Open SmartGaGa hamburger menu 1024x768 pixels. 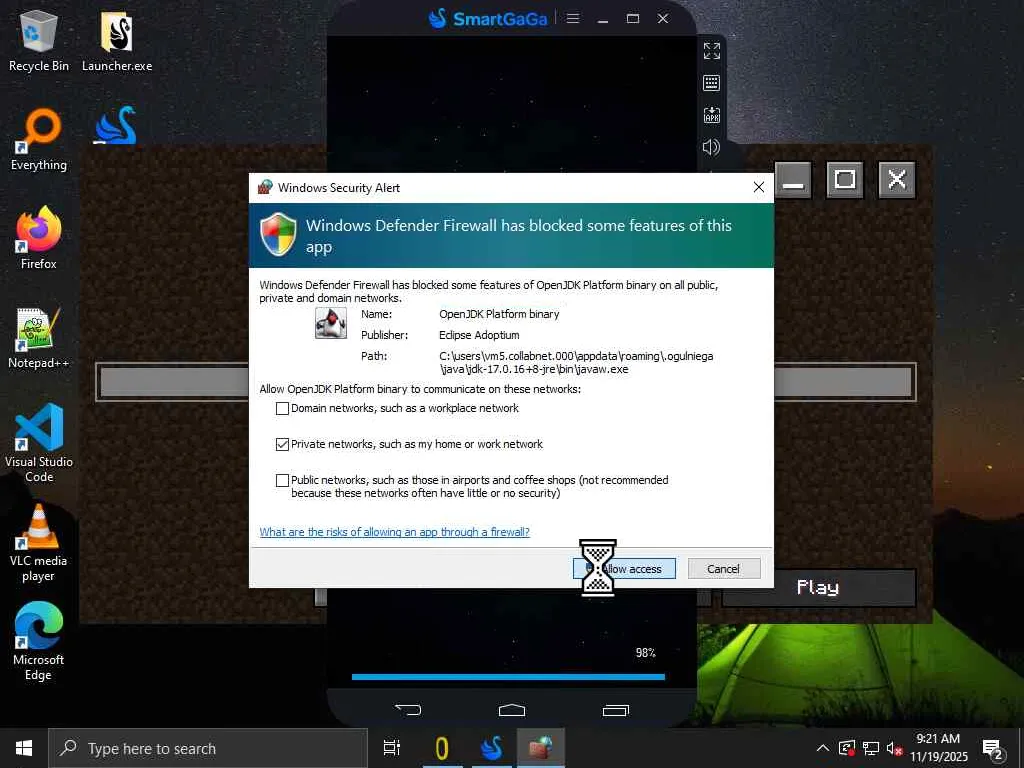[573, 18]
